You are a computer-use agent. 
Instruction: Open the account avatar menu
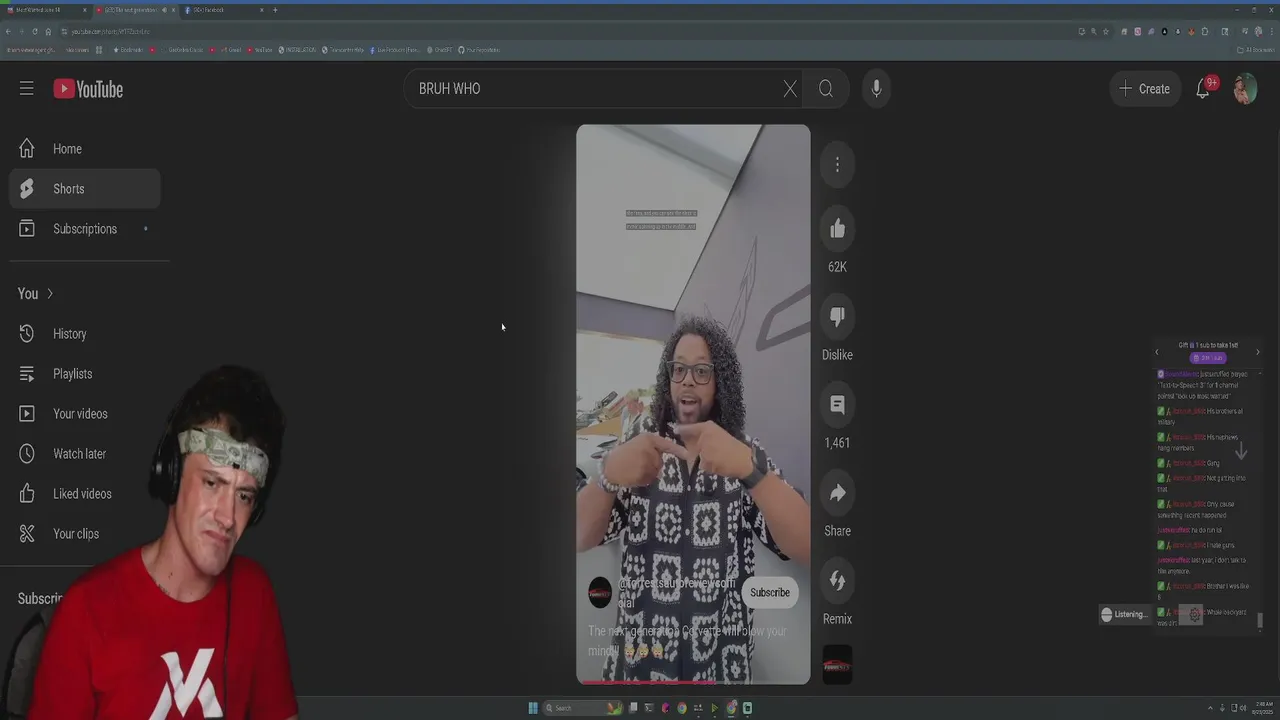(1245, 89)
